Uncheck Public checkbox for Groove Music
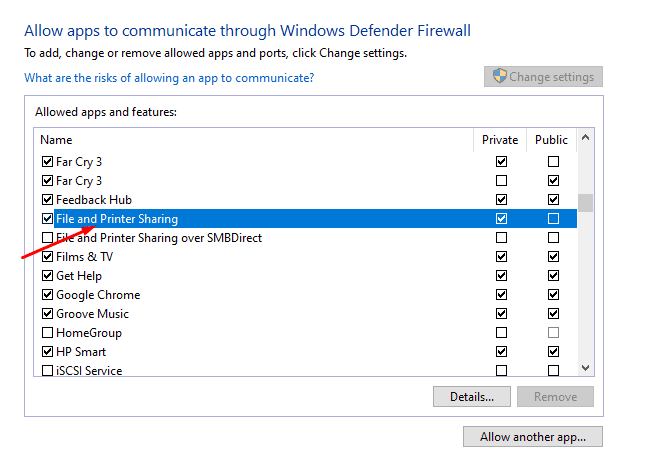The height and width of the screenshot is (474, 656). coord(553,313)
